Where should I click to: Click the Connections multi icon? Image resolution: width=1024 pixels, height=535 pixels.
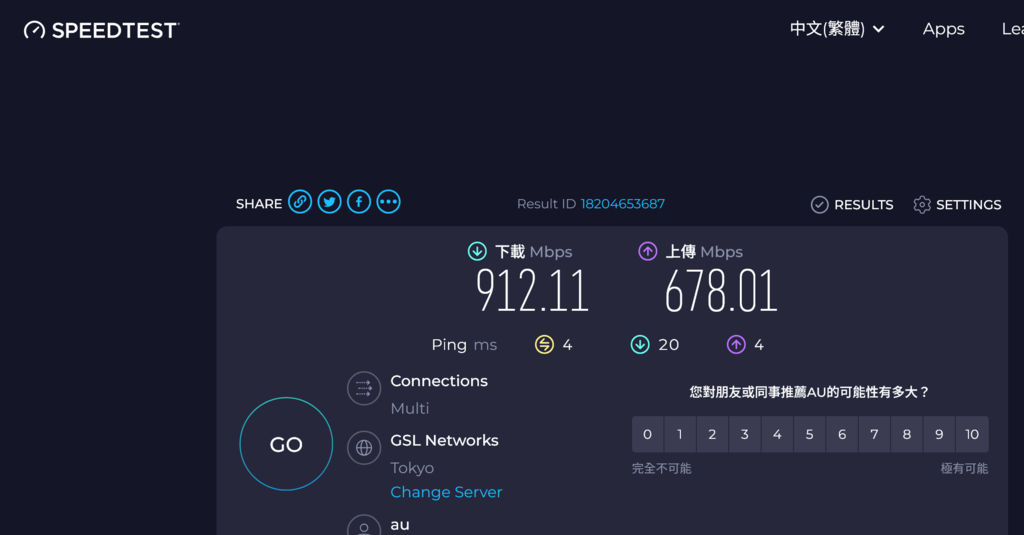(364, 389)
